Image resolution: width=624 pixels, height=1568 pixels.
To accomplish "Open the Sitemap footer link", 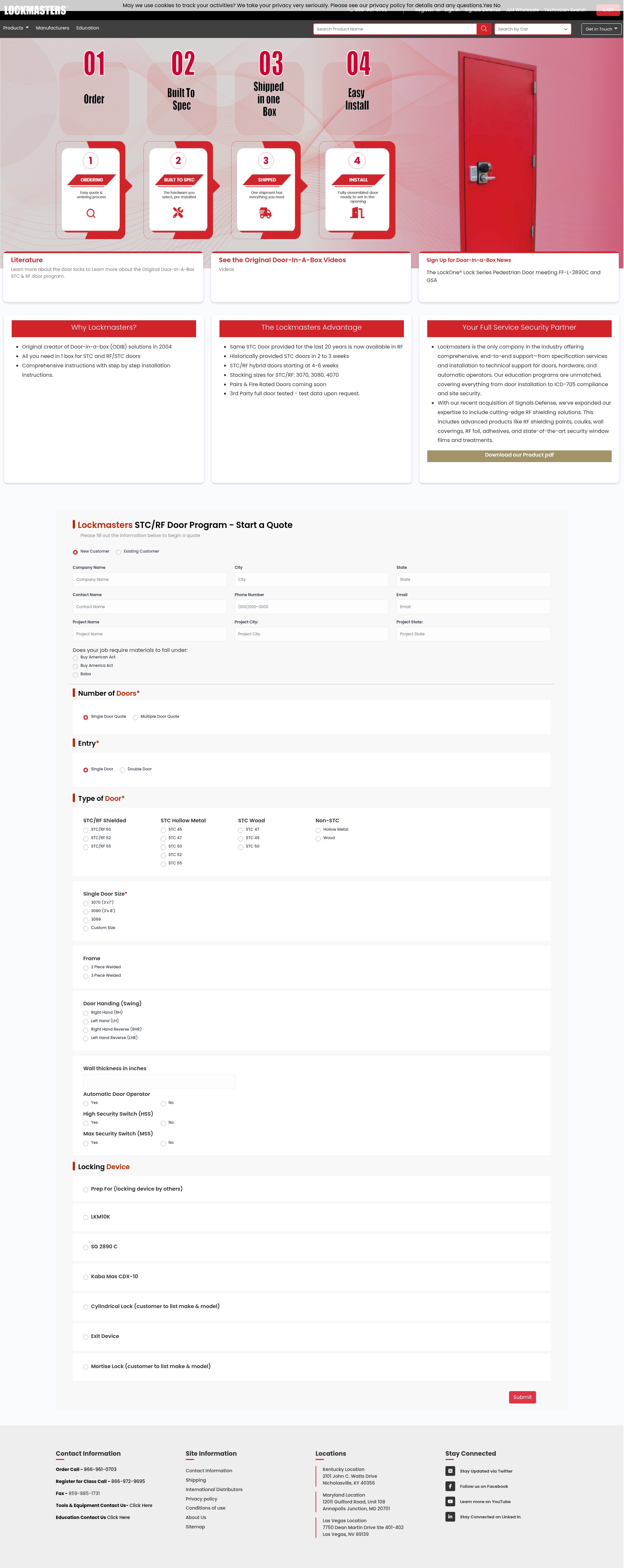I will tap(195, 1526).
